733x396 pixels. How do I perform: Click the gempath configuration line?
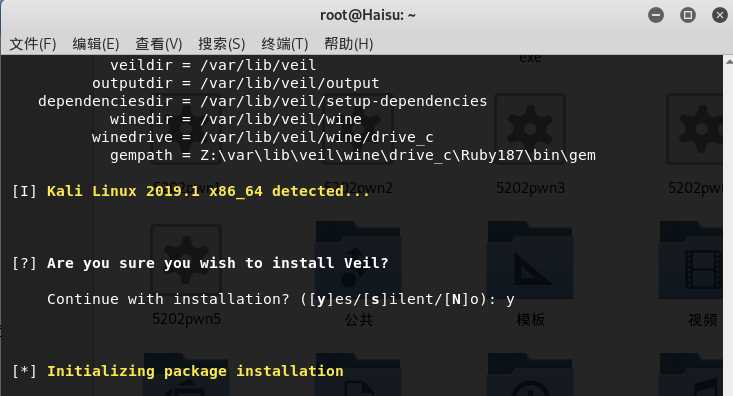coord(353,155)
